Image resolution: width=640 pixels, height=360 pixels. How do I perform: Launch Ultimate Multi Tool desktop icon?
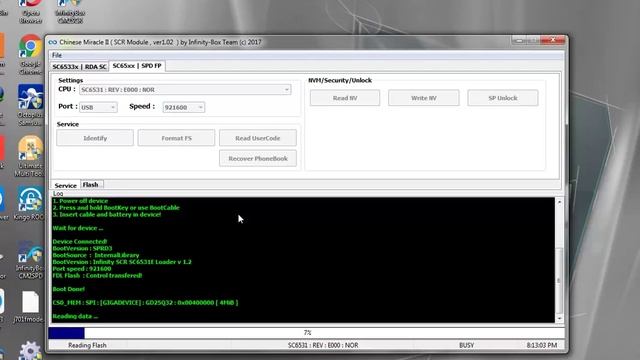click(x=29, y=156)
